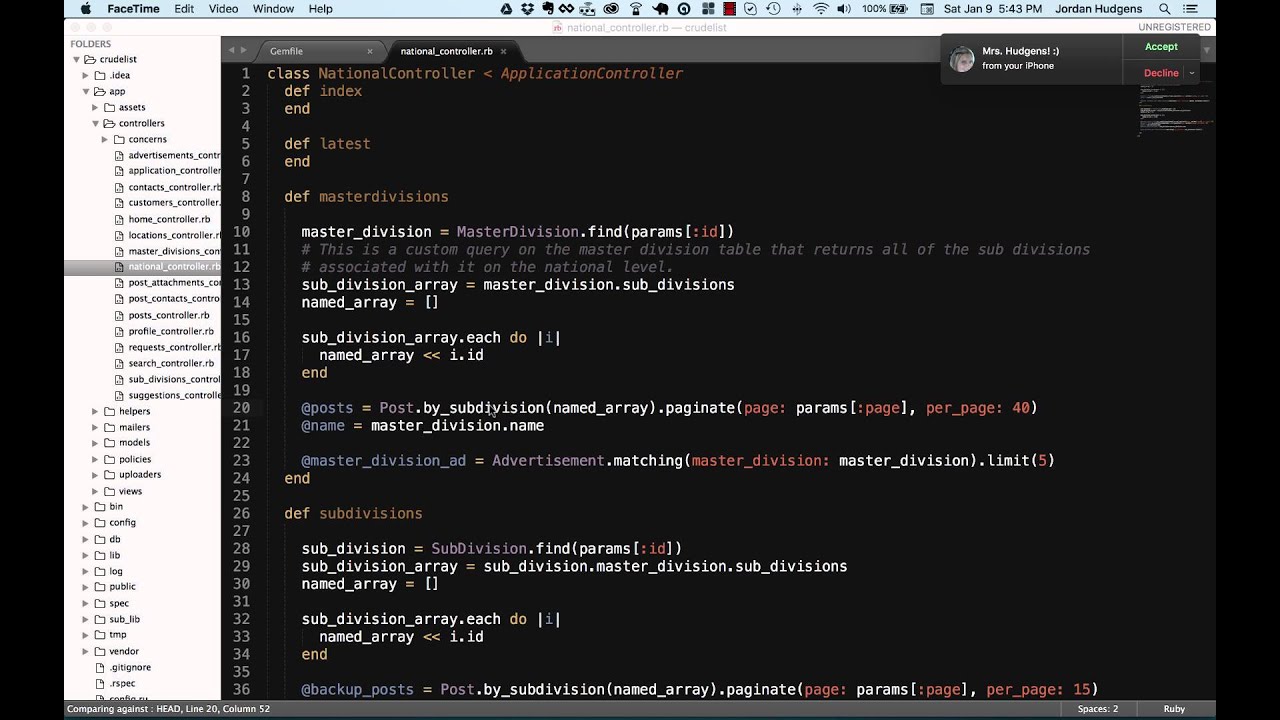Open Evernote elephant menu bar icon
The height and width of the screenshot is (720, 1280).
pyautogui.click(x=548, y=9)
